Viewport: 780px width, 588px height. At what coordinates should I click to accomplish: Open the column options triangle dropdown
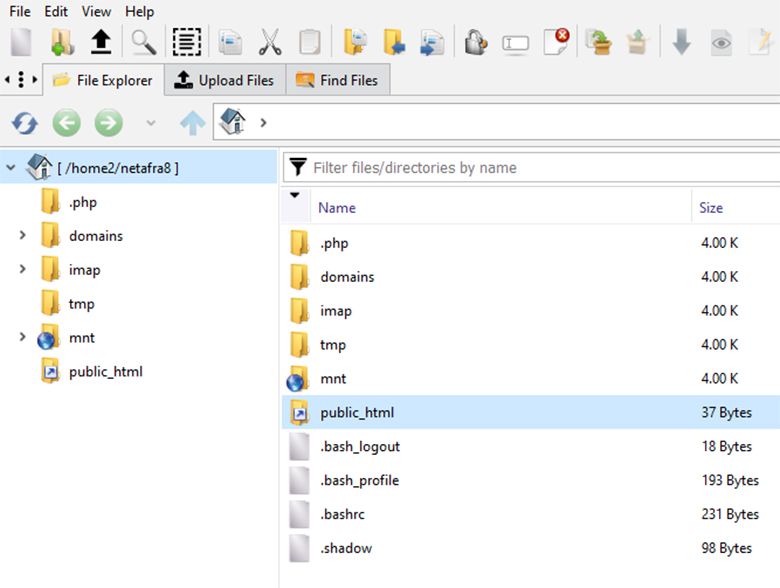coord(295,195)
